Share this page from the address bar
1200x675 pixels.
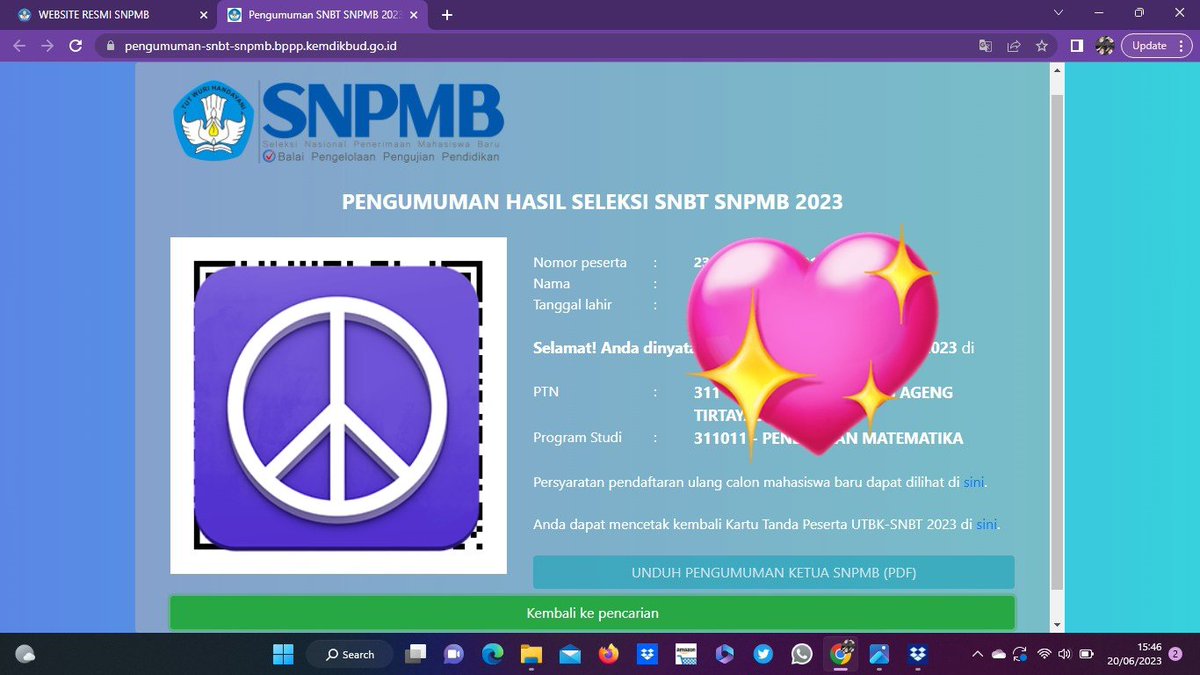point(1014,46)
